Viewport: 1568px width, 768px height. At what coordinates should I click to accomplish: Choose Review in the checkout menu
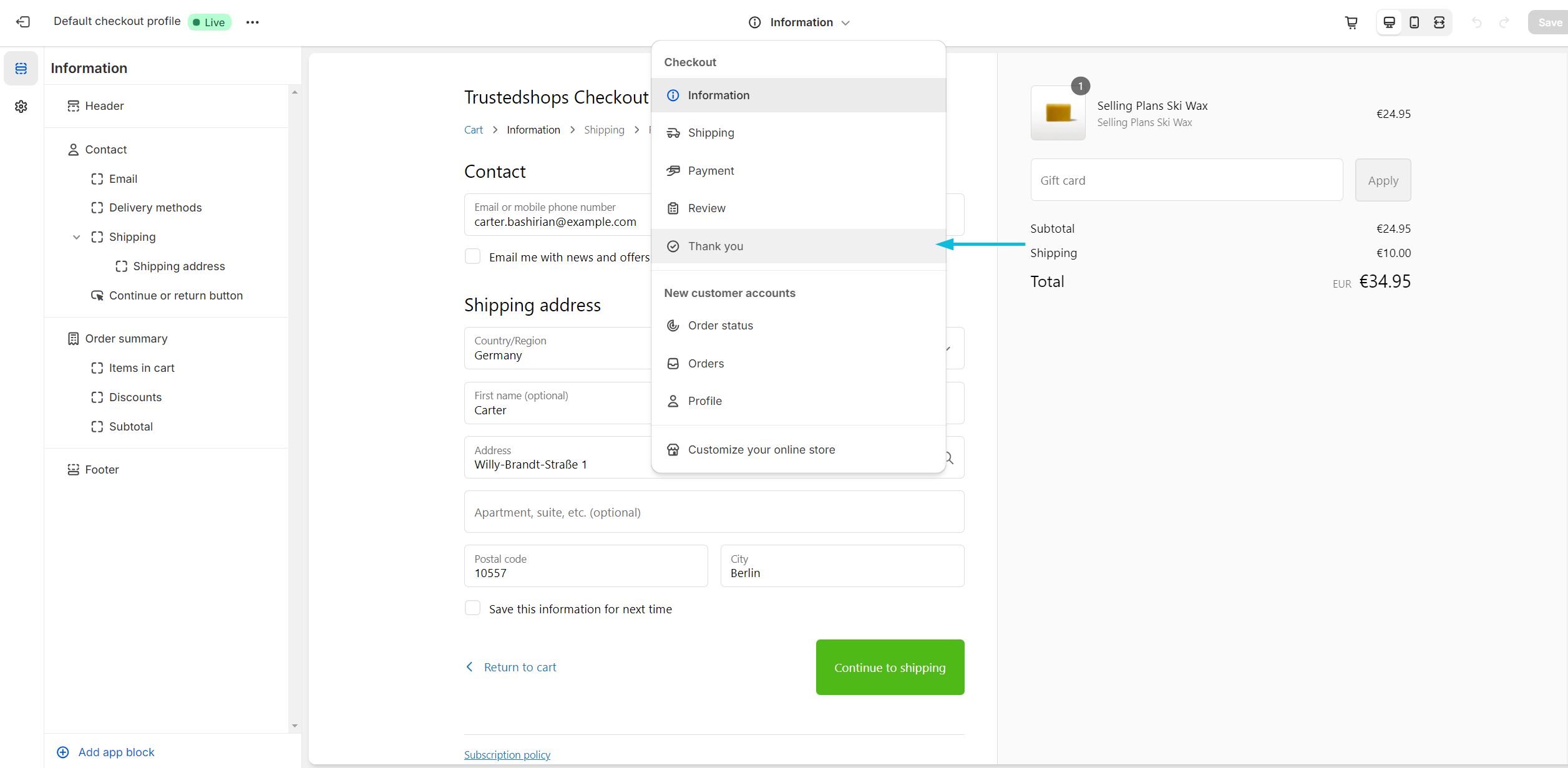coord(799,208)
